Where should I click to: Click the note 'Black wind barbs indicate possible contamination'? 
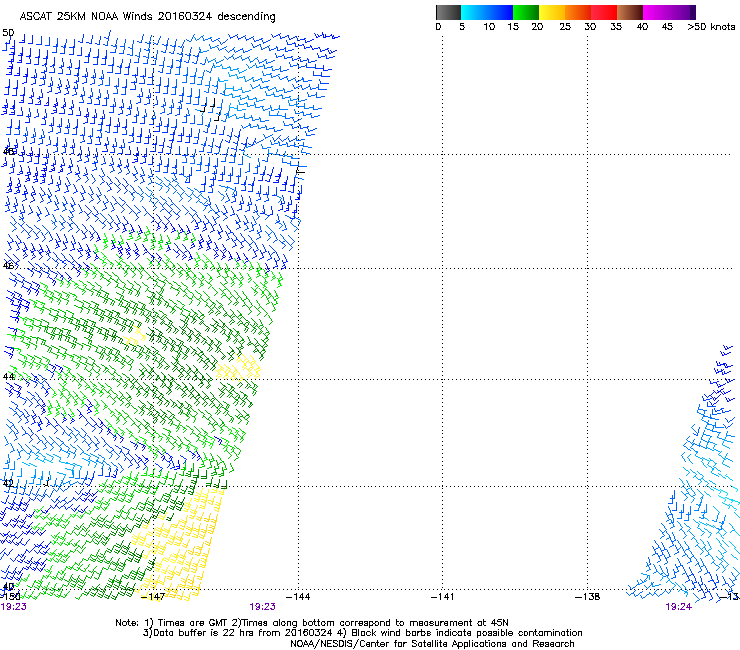(467, 633)
